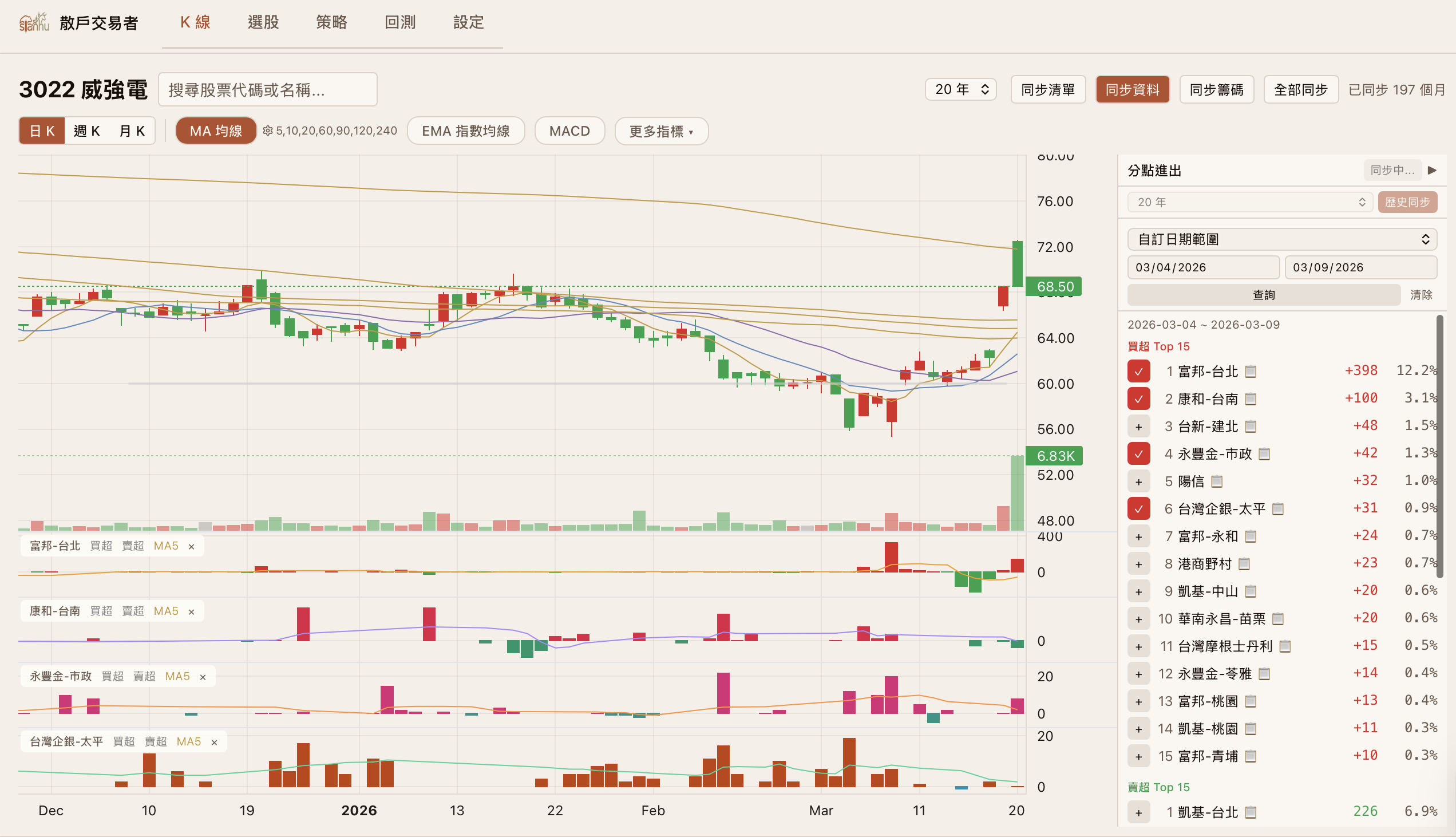
Task: Click the 同步籌碼 button
Action: coord(1216,90)
